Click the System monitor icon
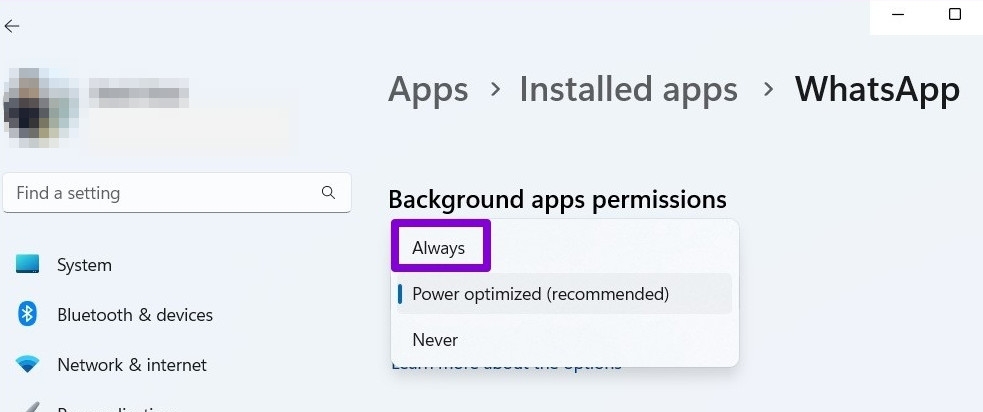 coord(28,265)
